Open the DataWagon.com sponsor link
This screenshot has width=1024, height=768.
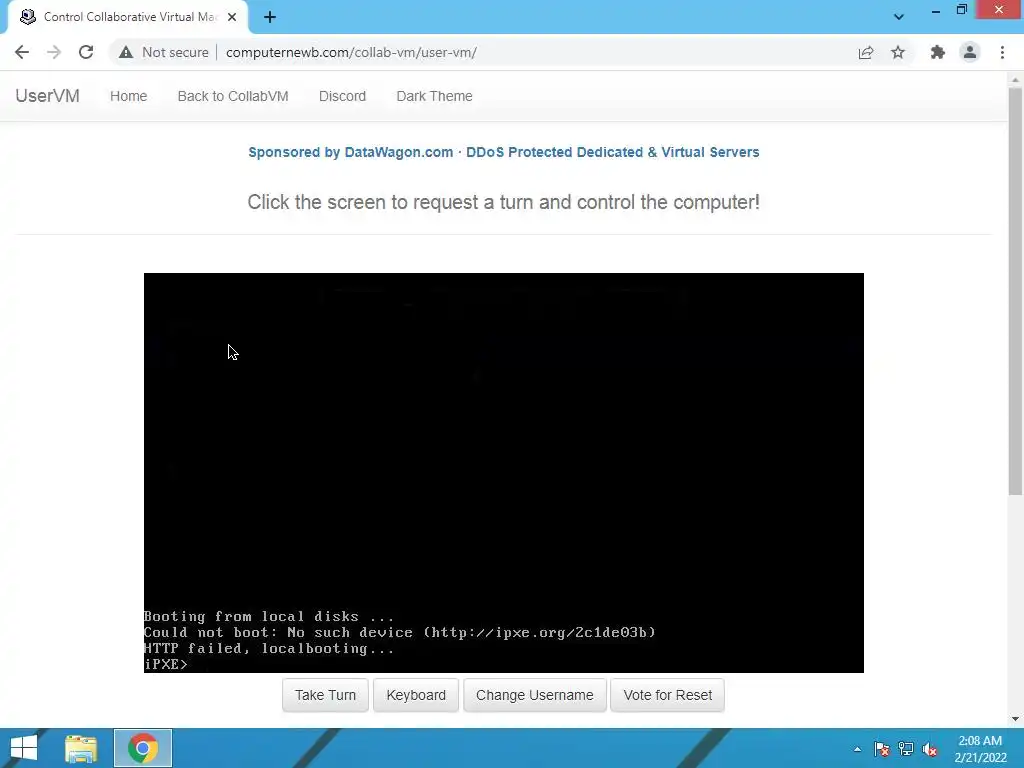tap(504, 152)
